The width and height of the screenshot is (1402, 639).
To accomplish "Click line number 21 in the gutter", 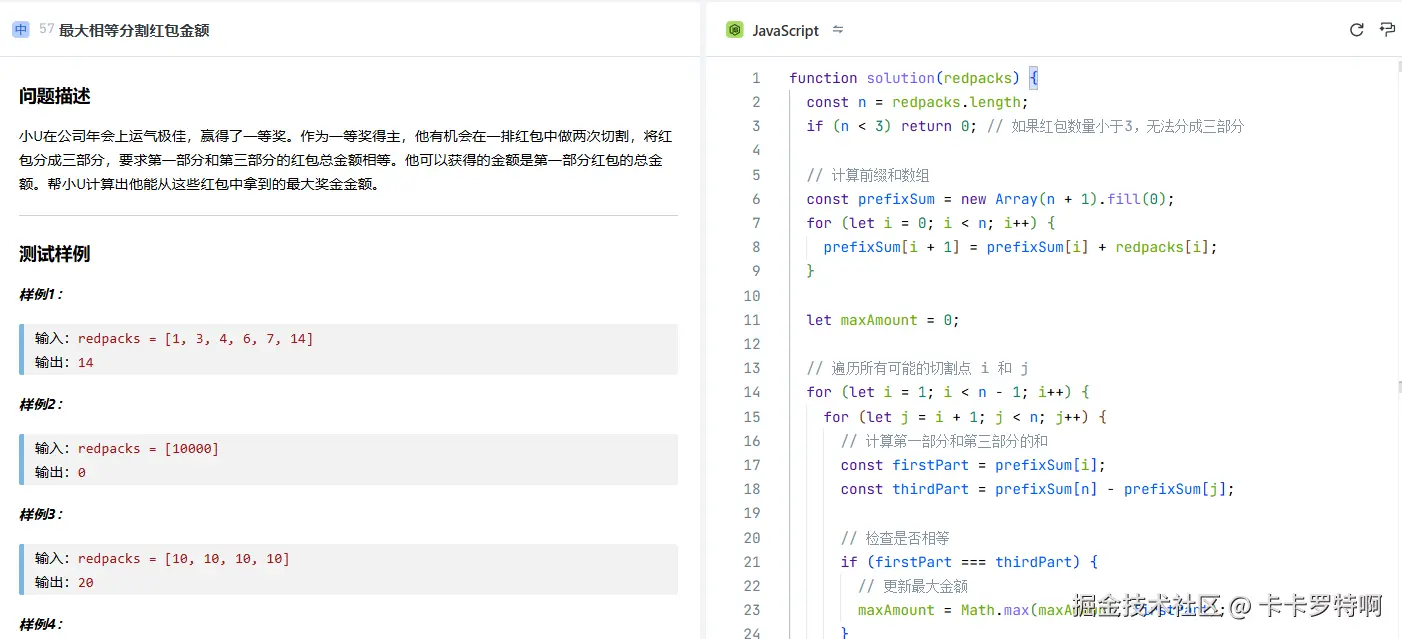I will pyautogui.click(x=751, y=562).
